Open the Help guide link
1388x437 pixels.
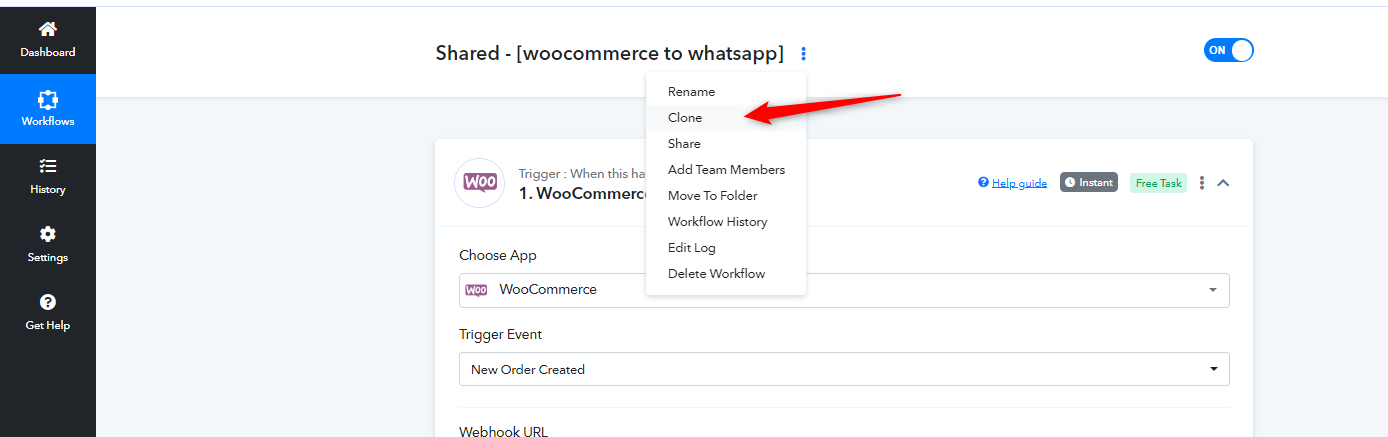(x=1012, y=183)
